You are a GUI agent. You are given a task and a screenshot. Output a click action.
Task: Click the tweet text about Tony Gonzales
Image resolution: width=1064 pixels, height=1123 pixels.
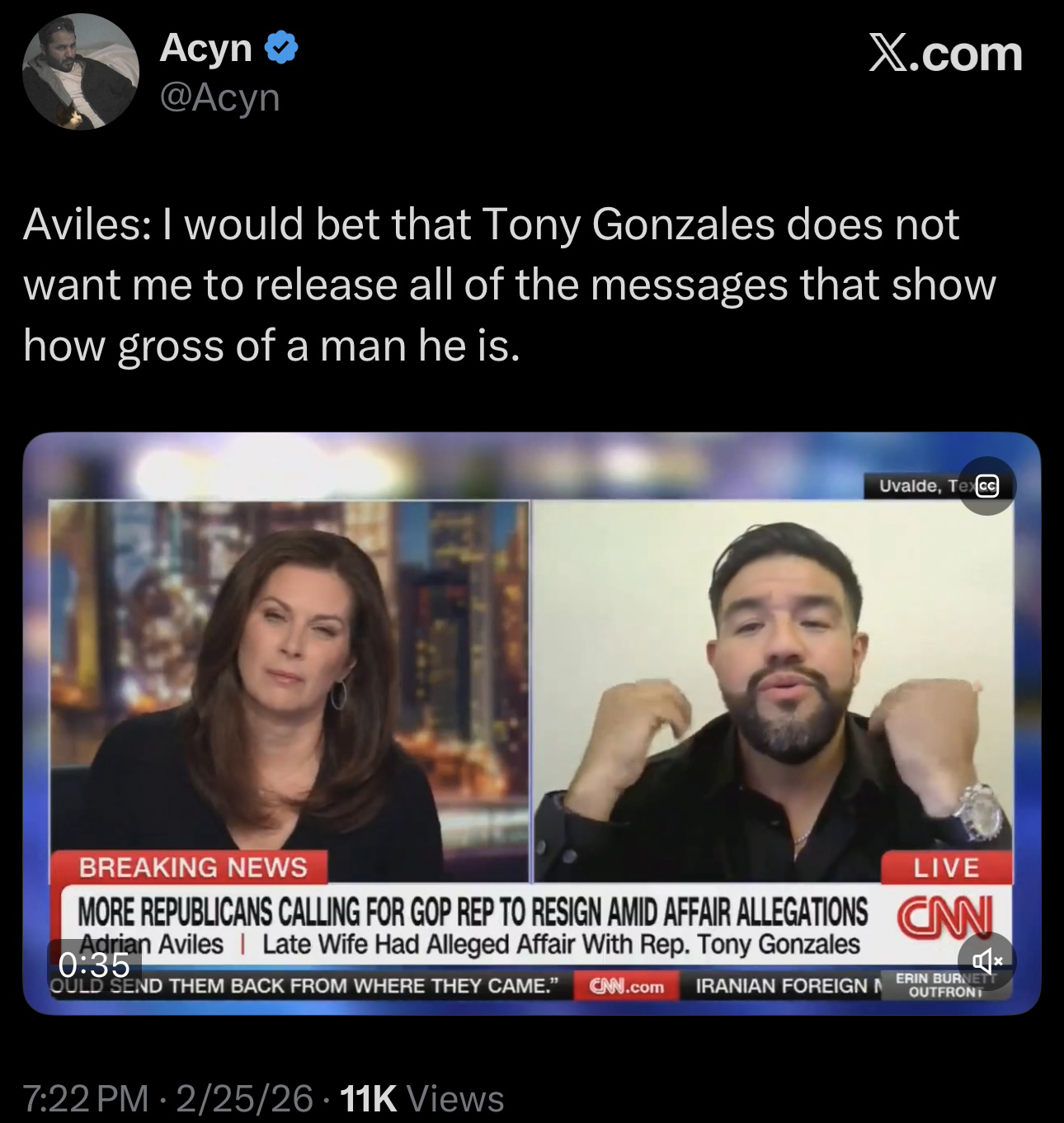click(x=510, y=285)
